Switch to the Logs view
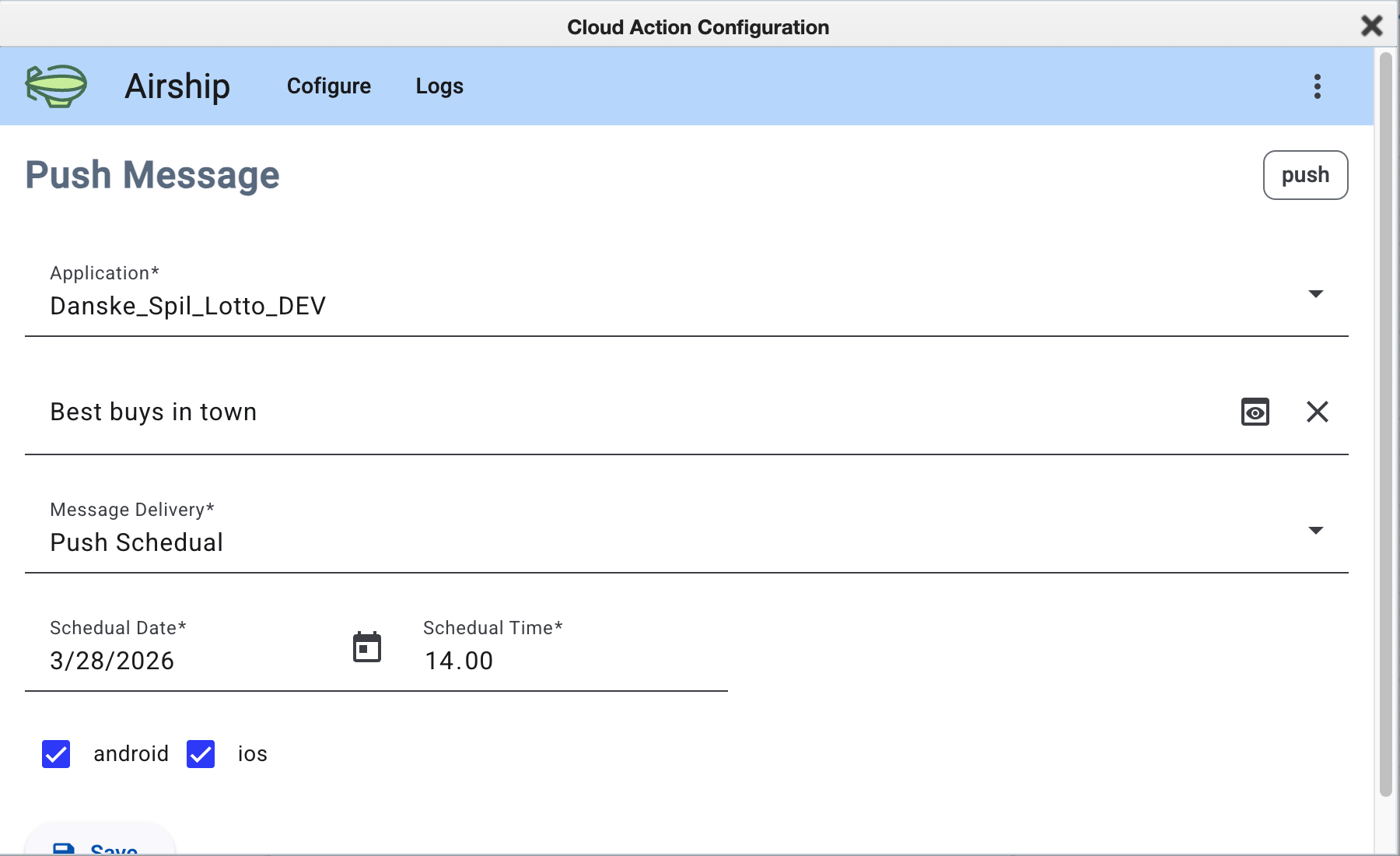Screen dimensions: 1400x856 click(439, 86)
